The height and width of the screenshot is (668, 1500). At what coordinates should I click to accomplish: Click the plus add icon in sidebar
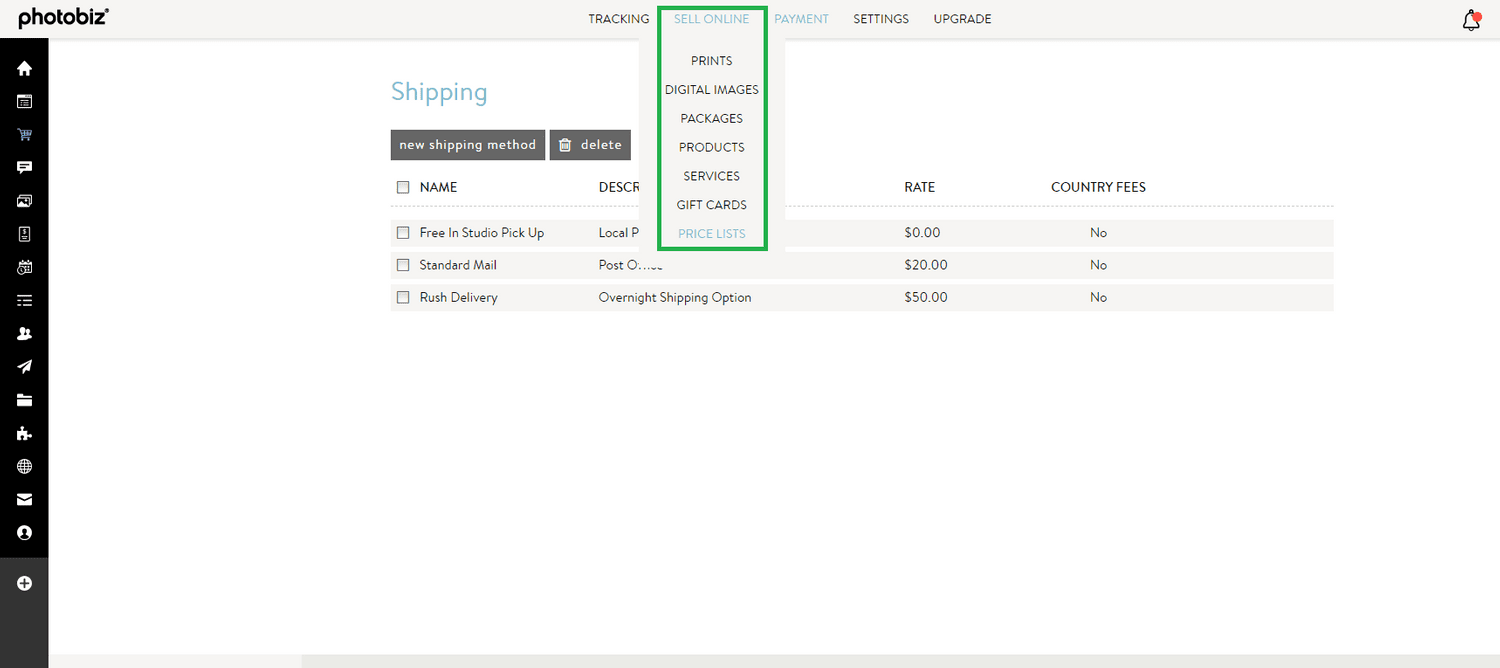pyautogui.click(x=24, y=583)
